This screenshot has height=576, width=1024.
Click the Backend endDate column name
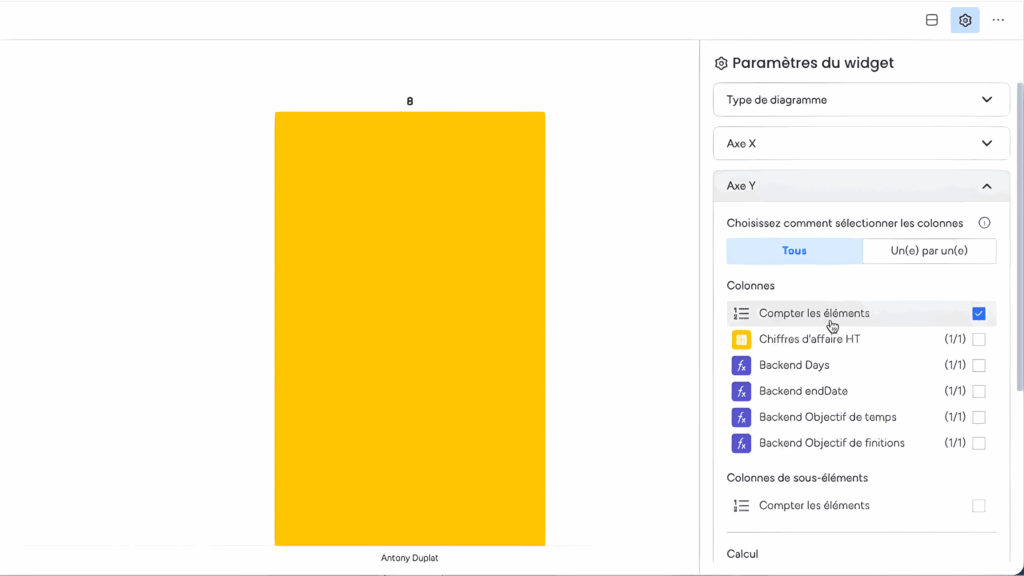(803, 391)
